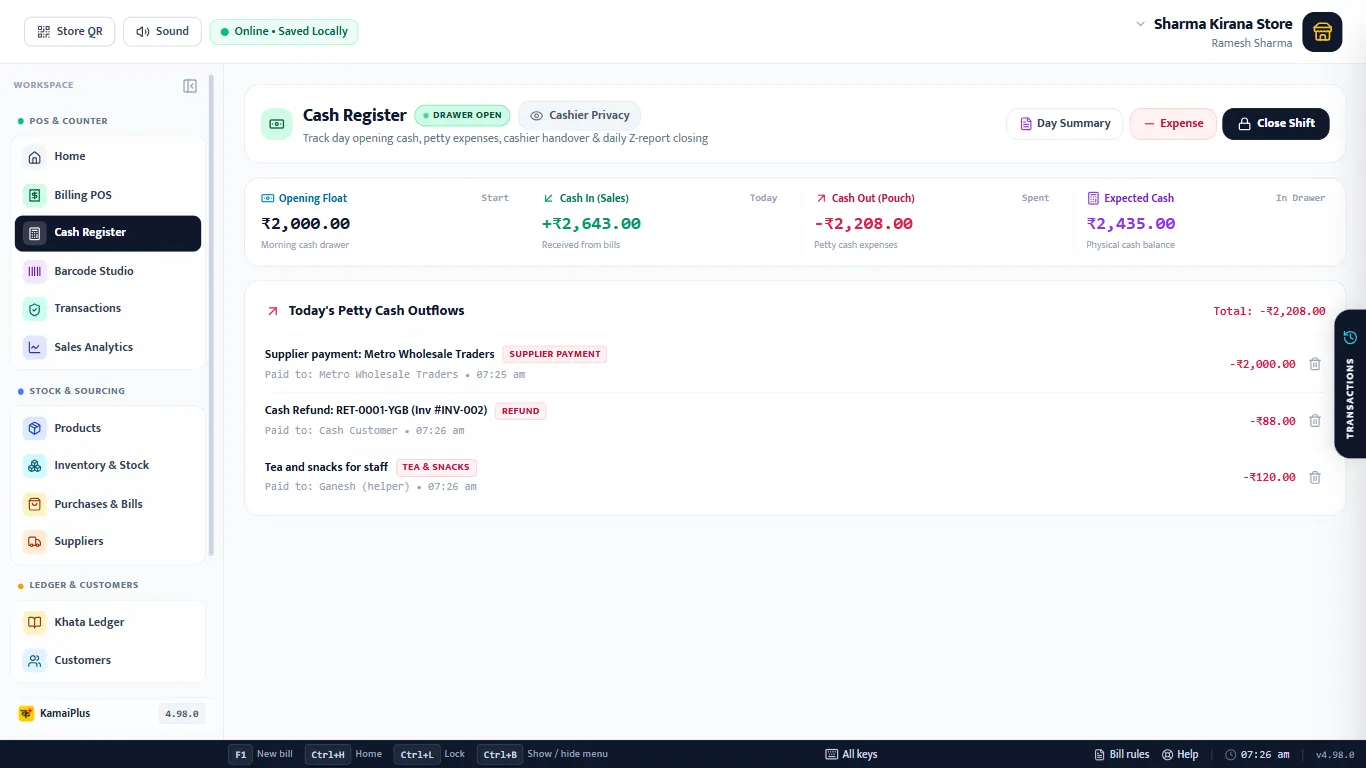The image size is (1366, 768).
Task: Click the -₹88.00 refund amount
Action: coord(1272,421)
